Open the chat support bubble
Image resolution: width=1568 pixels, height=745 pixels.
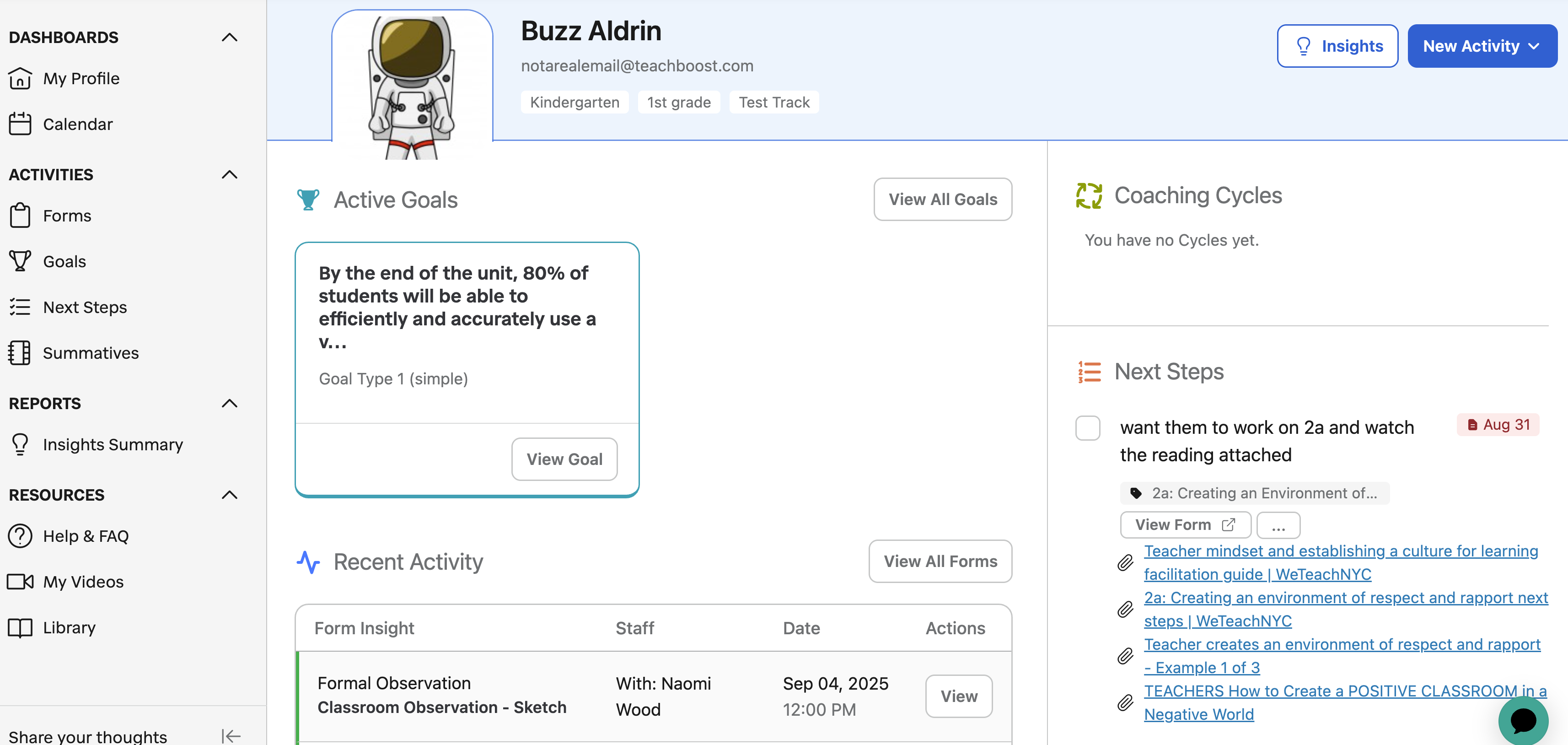point(1523,721)
